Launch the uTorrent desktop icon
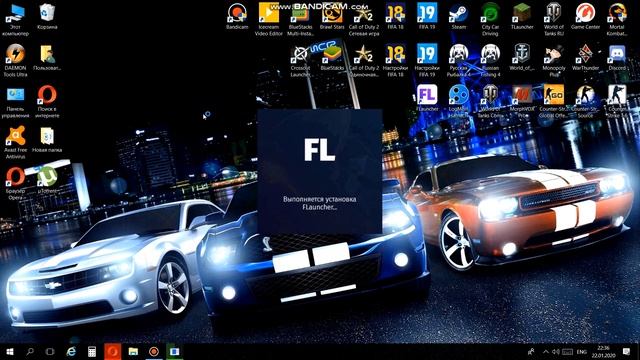Viewport: 640px width, 360px height. 47,180
